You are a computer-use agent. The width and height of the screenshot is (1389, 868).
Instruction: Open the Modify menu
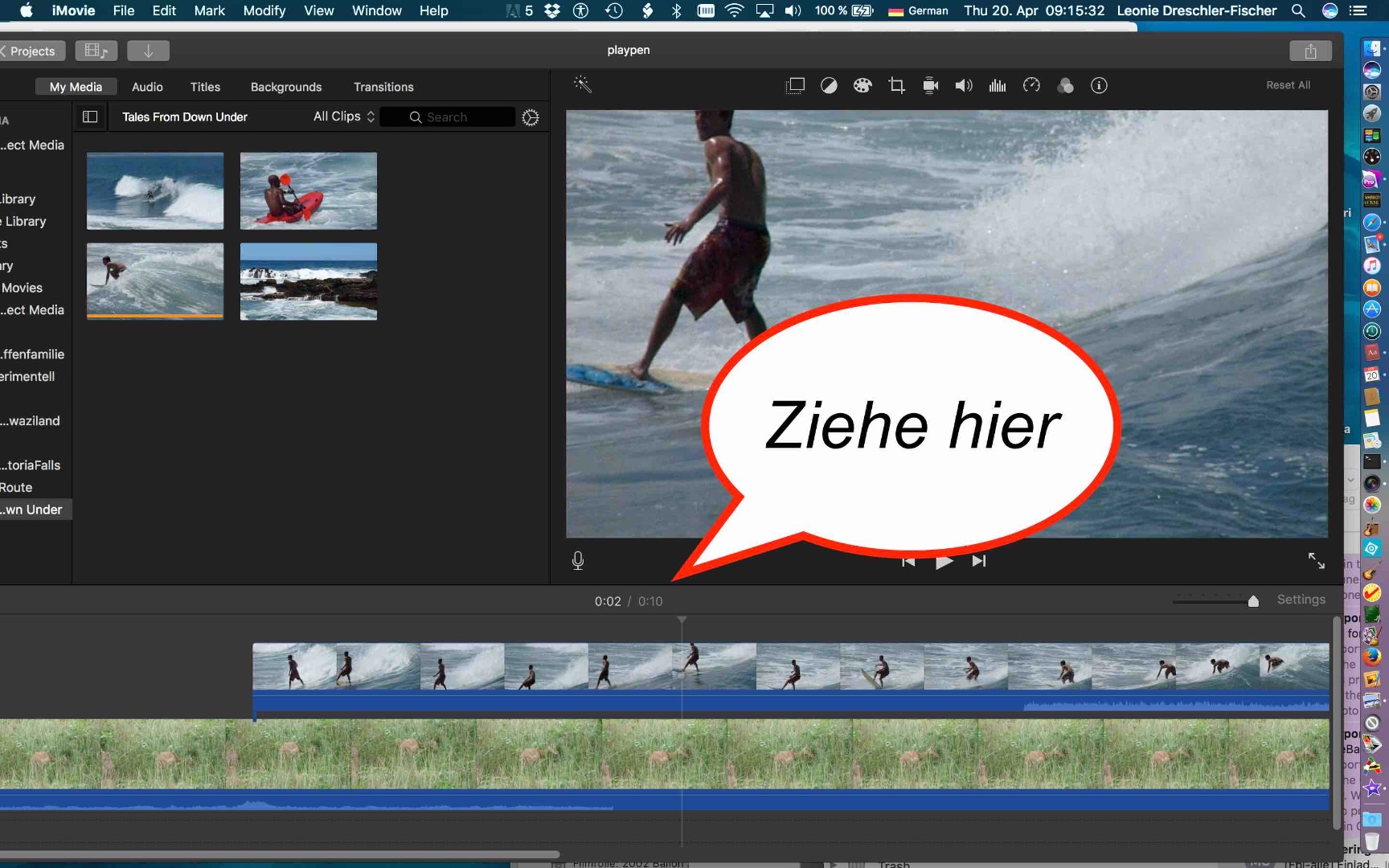[264, 10]
